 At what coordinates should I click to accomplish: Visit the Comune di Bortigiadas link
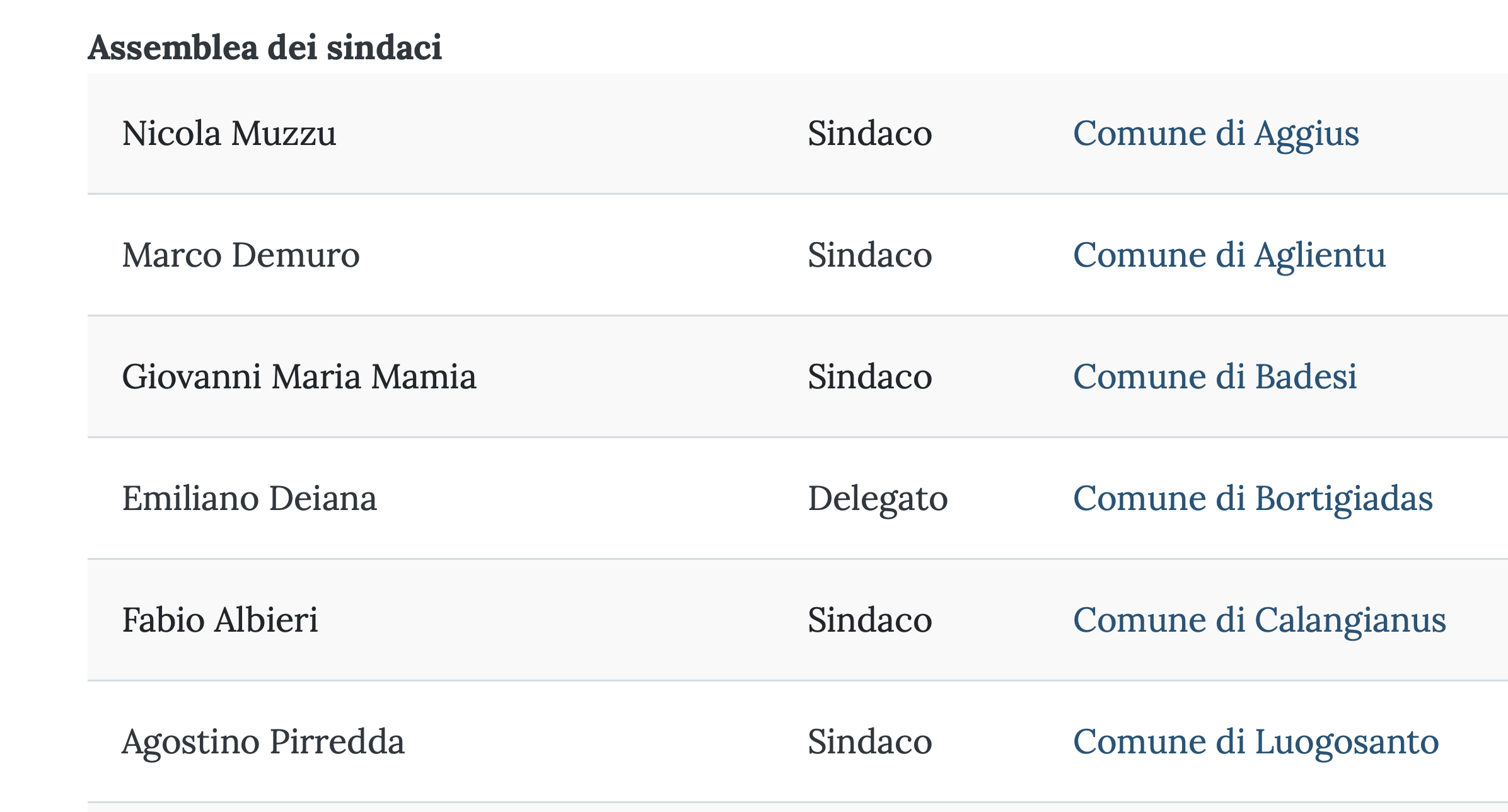(1253, 499)
